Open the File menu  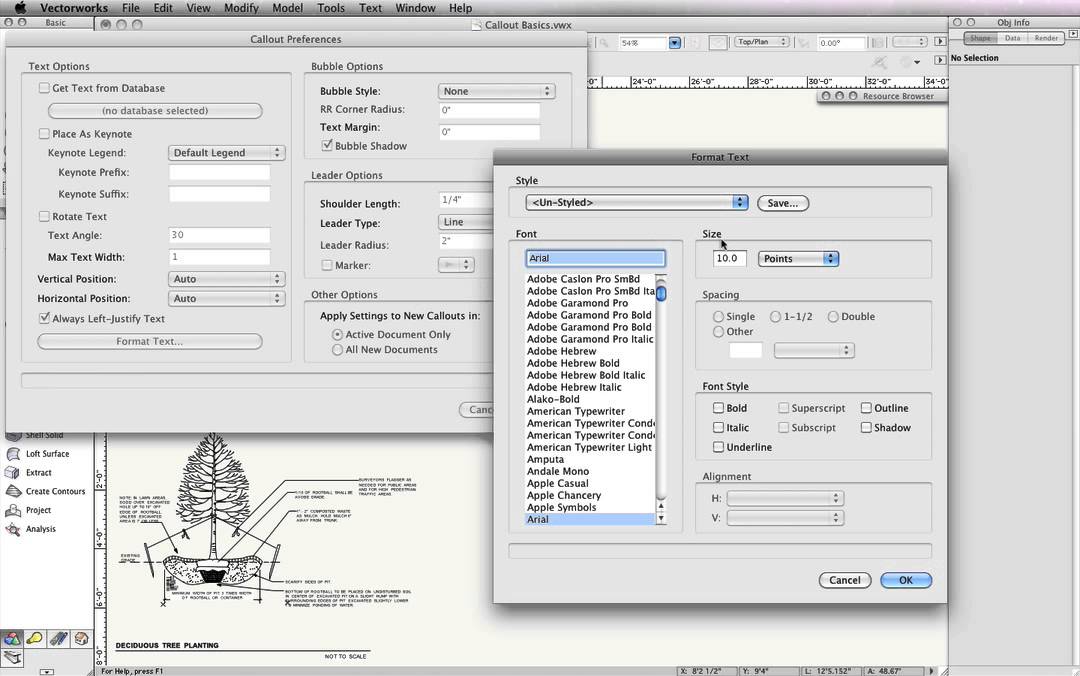[x=131, y=8]
